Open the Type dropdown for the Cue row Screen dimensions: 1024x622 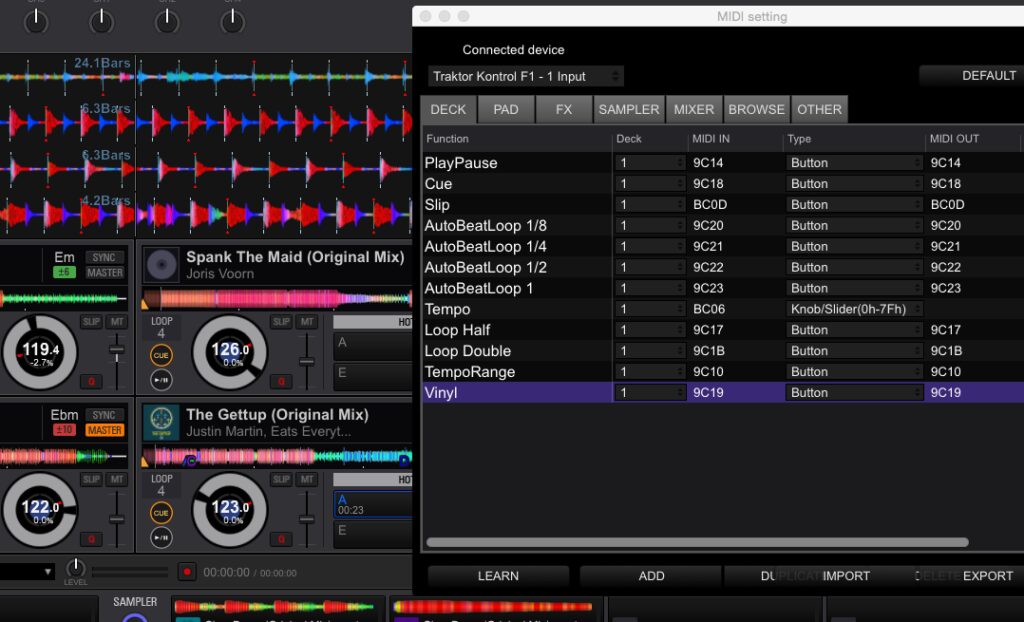[854, 184]
